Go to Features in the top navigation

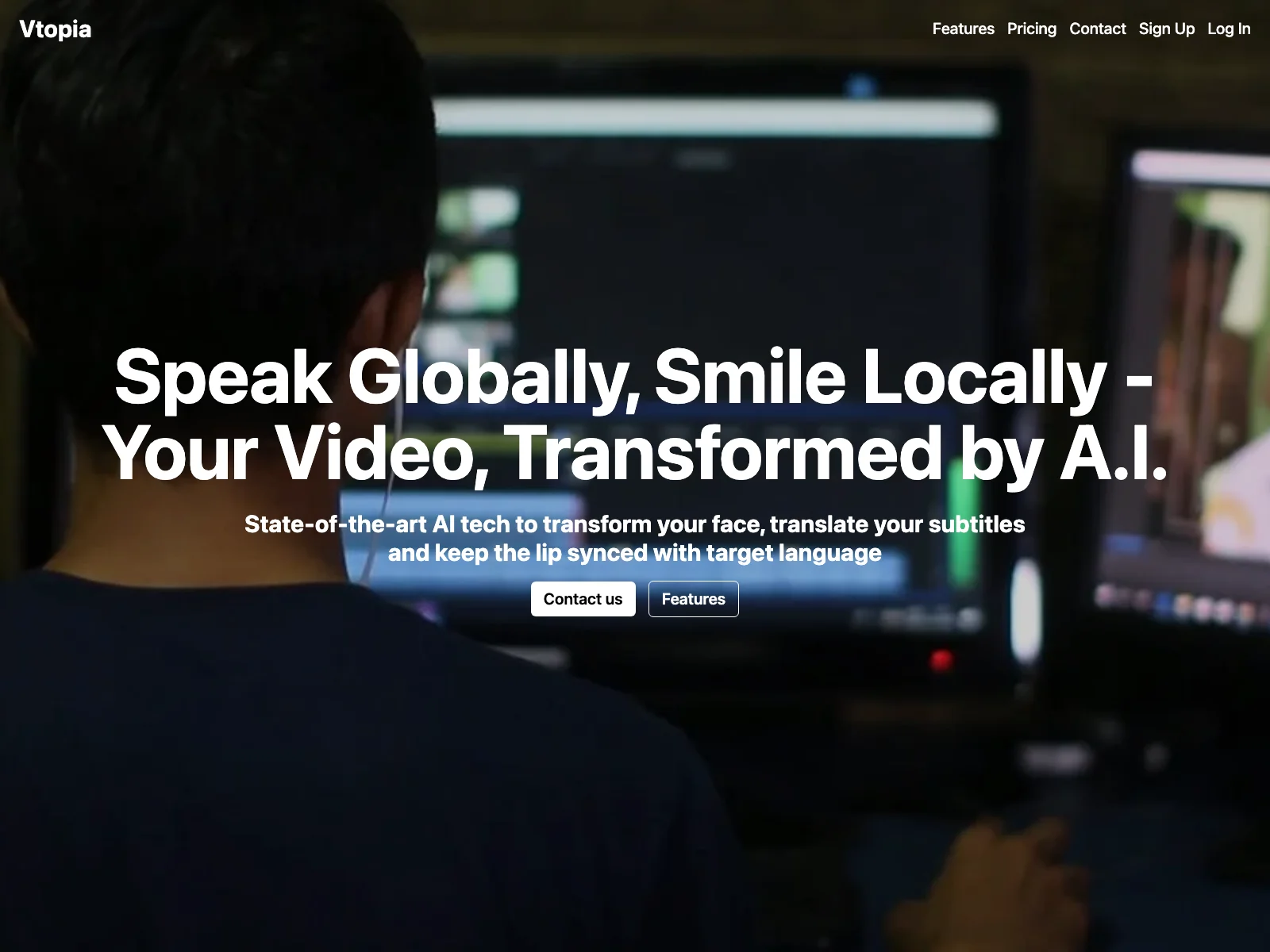coord(963,29)
